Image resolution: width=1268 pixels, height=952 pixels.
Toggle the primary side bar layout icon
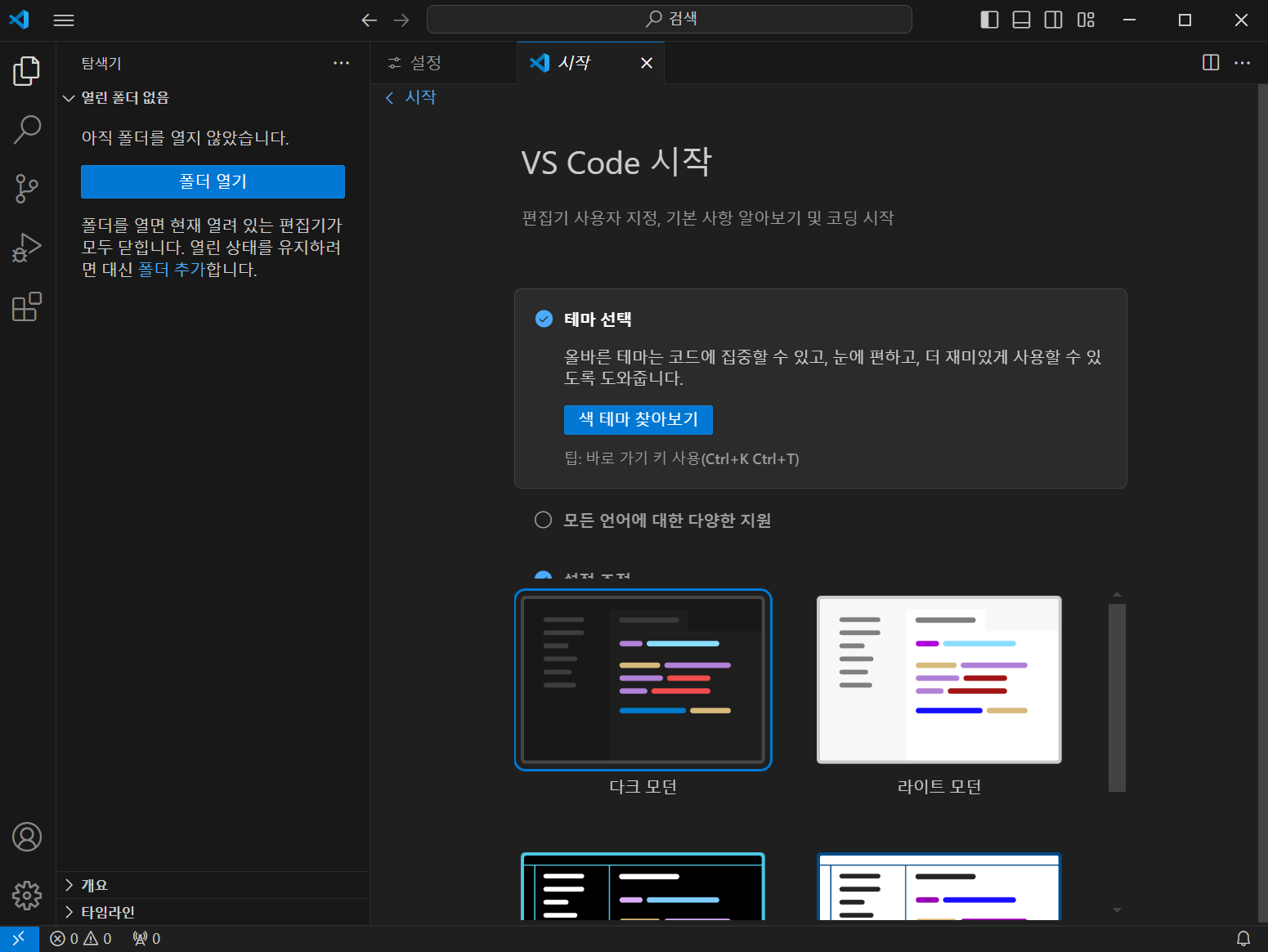(989, 20)
